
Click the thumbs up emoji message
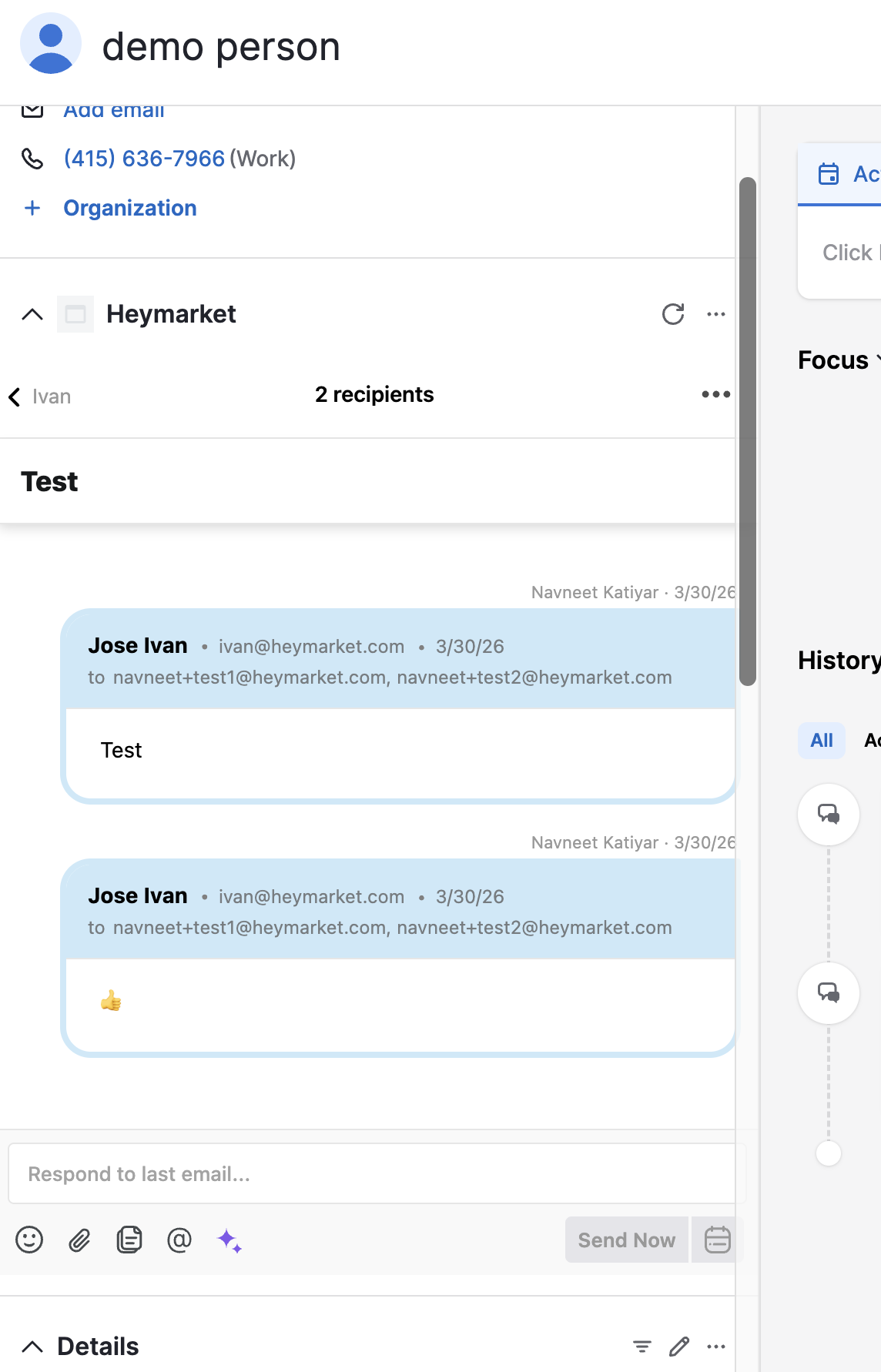(x=111, y=1001)
